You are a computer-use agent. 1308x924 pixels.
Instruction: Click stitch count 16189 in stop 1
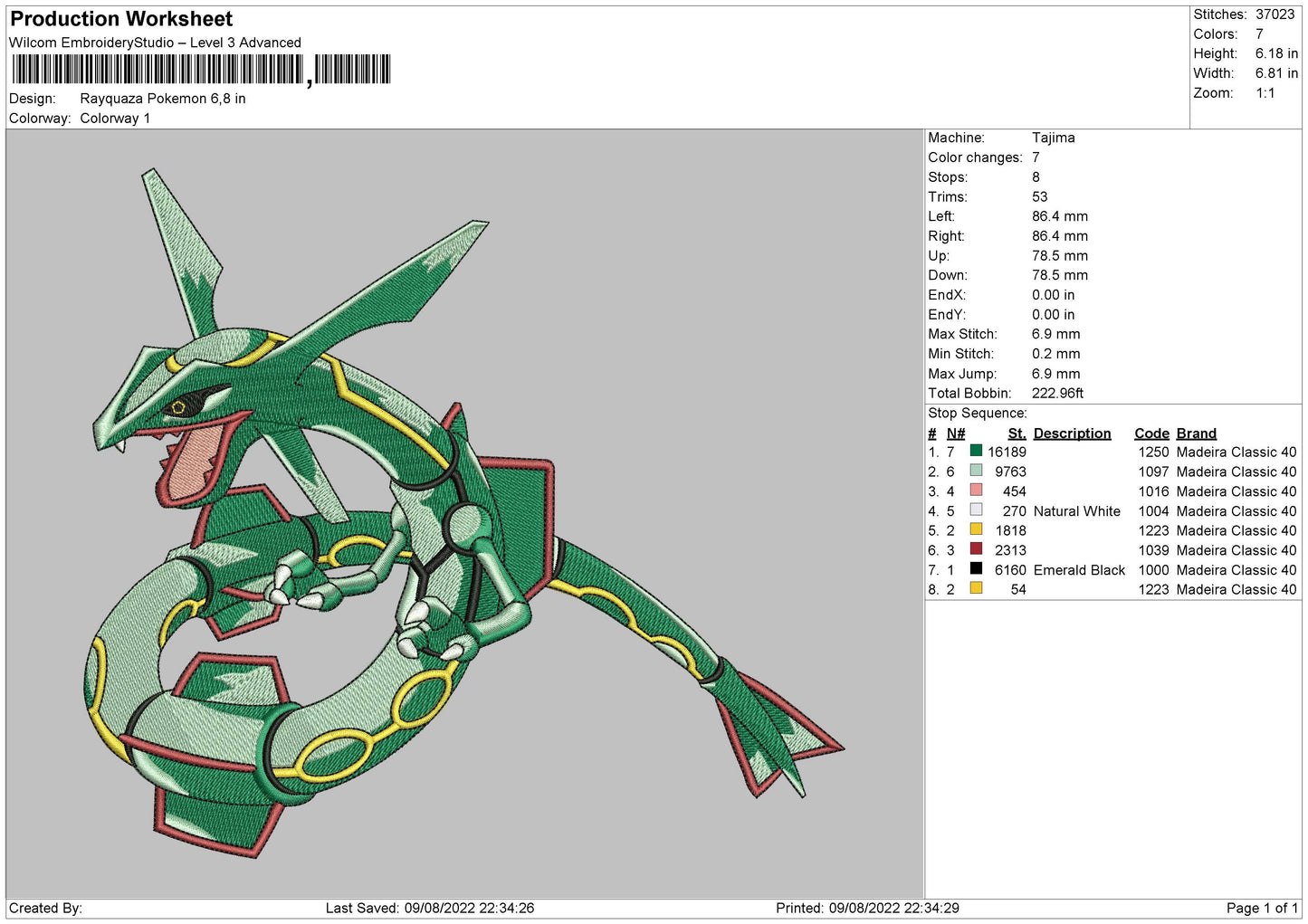click(x=1007, y=452)
